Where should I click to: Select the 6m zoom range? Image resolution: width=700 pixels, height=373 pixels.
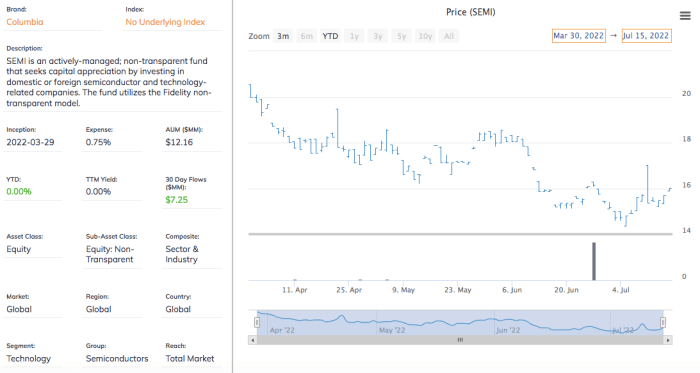307,36
